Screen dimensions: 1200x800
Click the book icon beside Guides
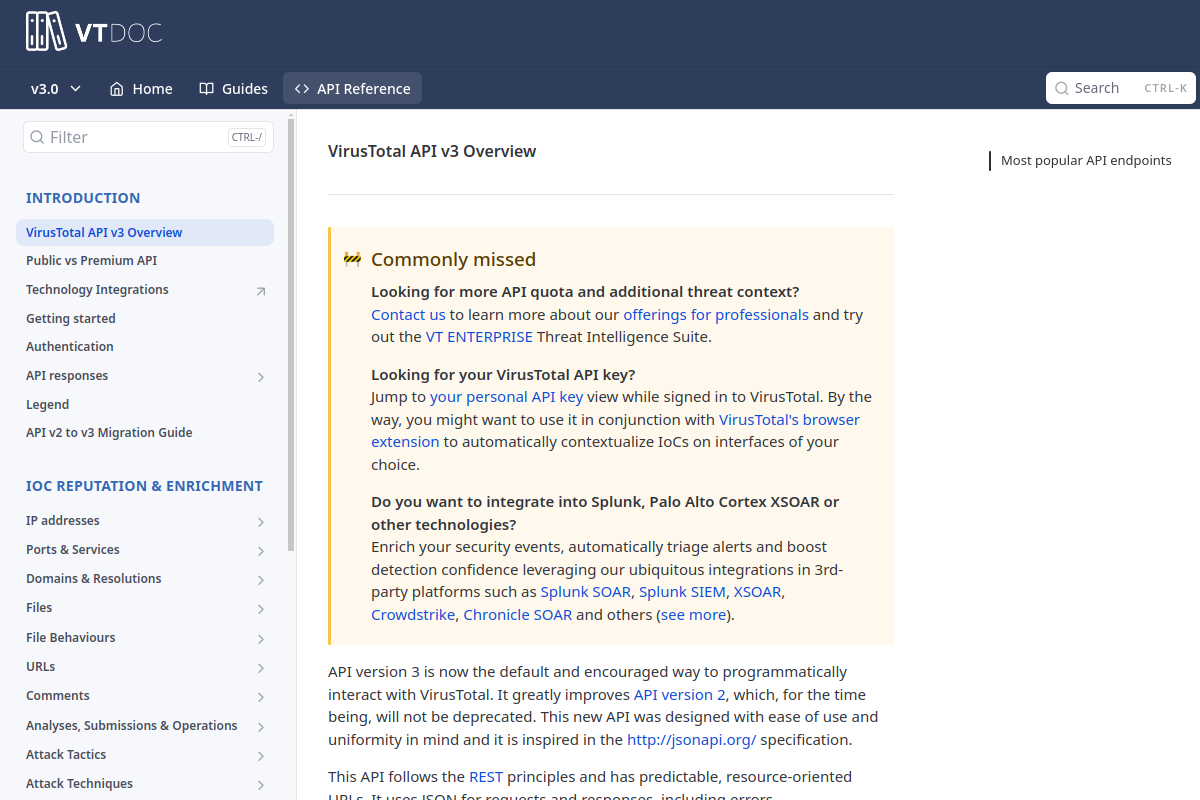[x=207, y=88]
